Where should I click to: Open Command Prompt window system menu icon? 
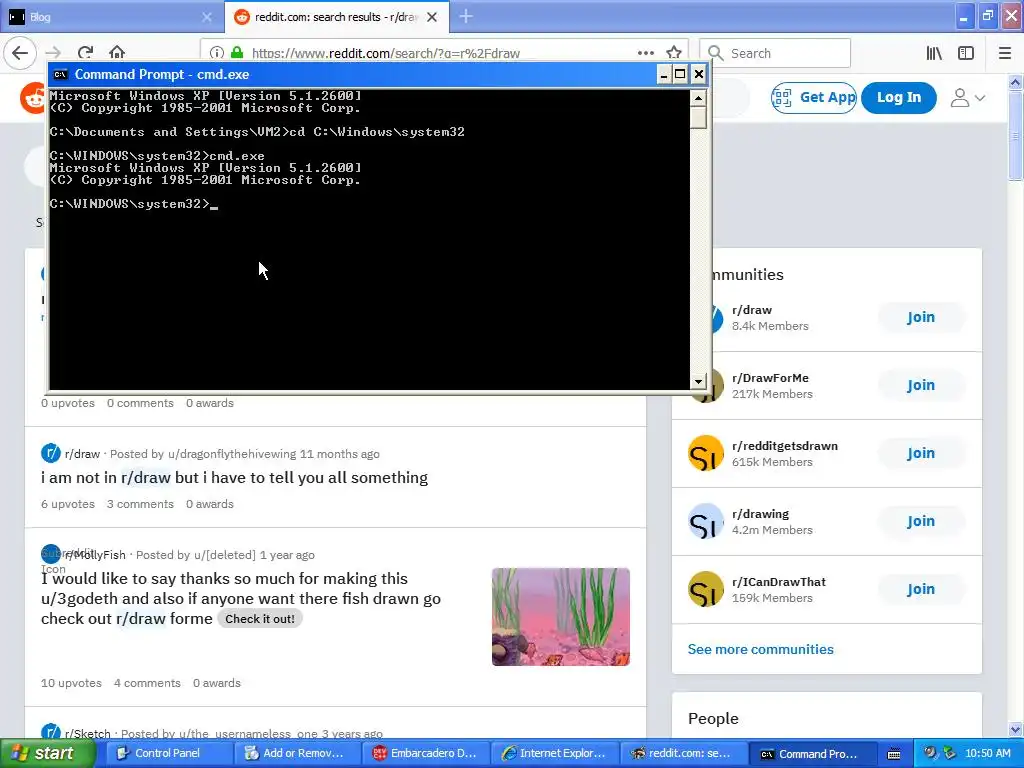[60, 74]
